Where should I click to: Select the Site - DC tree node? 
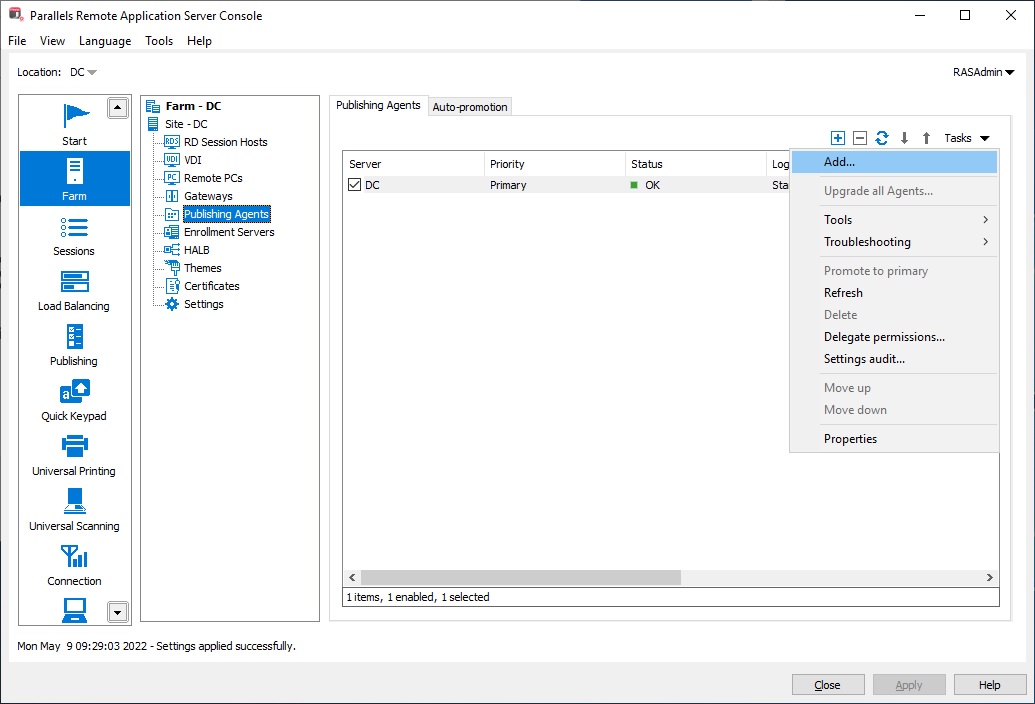tap(186, 124)
